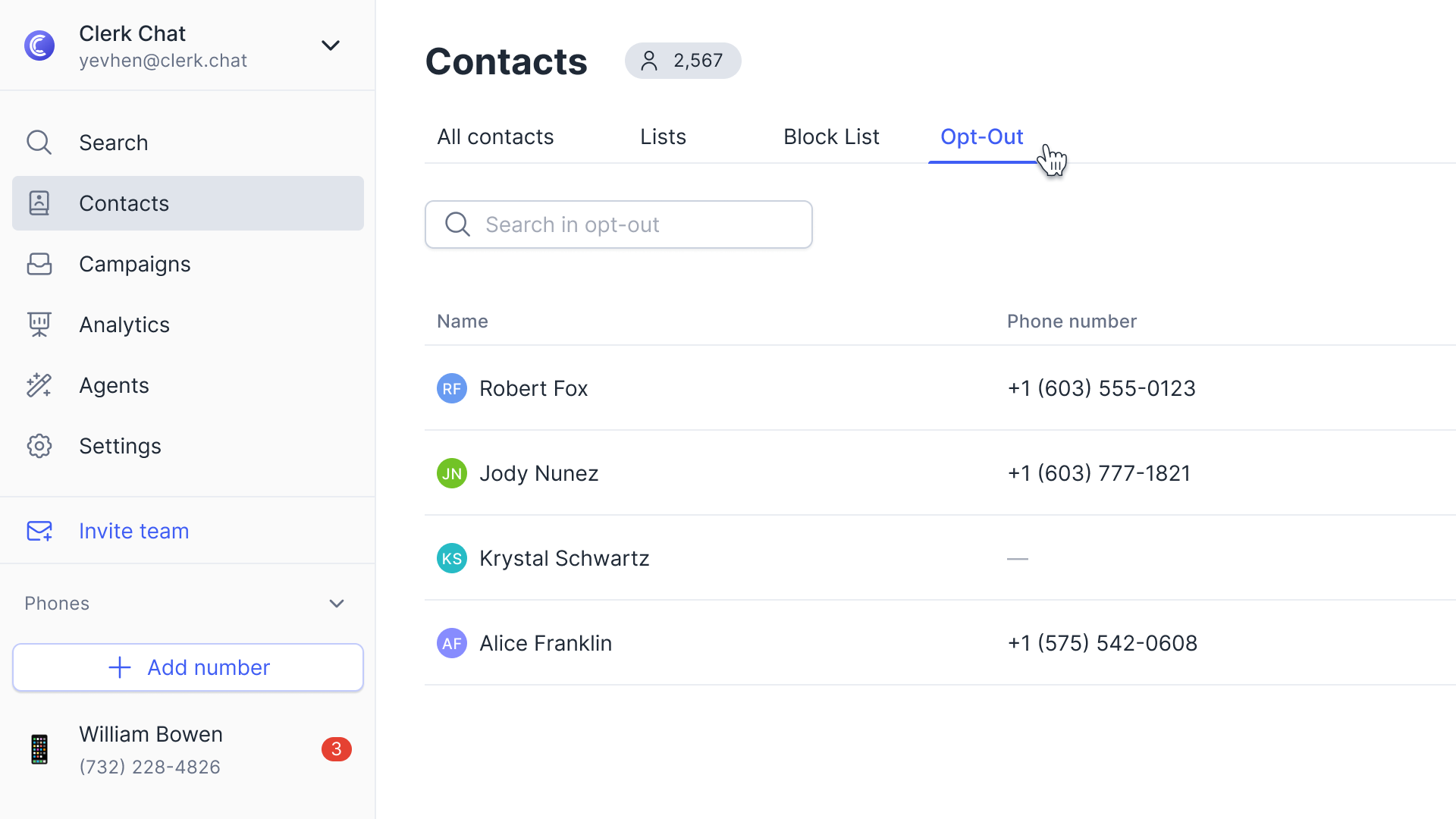This screenshot has width=1456, height=819.
Task: Expand the workspace account dropdown
Action: click(331, 45)
